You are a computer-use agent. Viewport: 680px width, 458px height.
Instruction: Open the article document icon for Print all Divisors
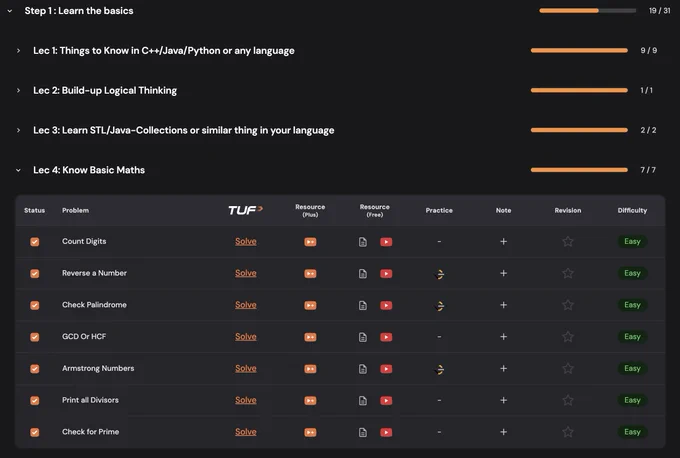363,400
